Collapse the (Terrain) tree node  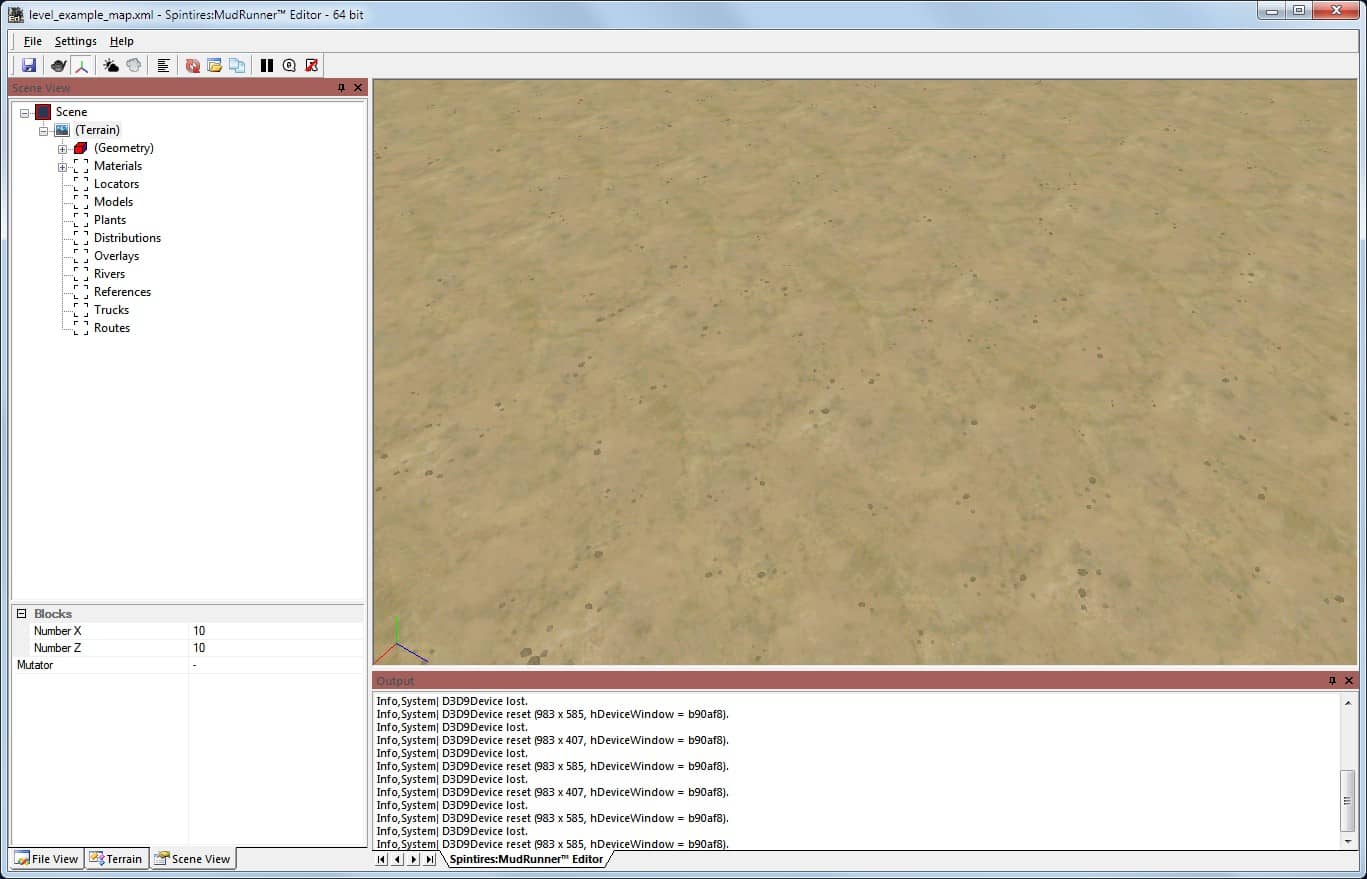tap(44, 131)
